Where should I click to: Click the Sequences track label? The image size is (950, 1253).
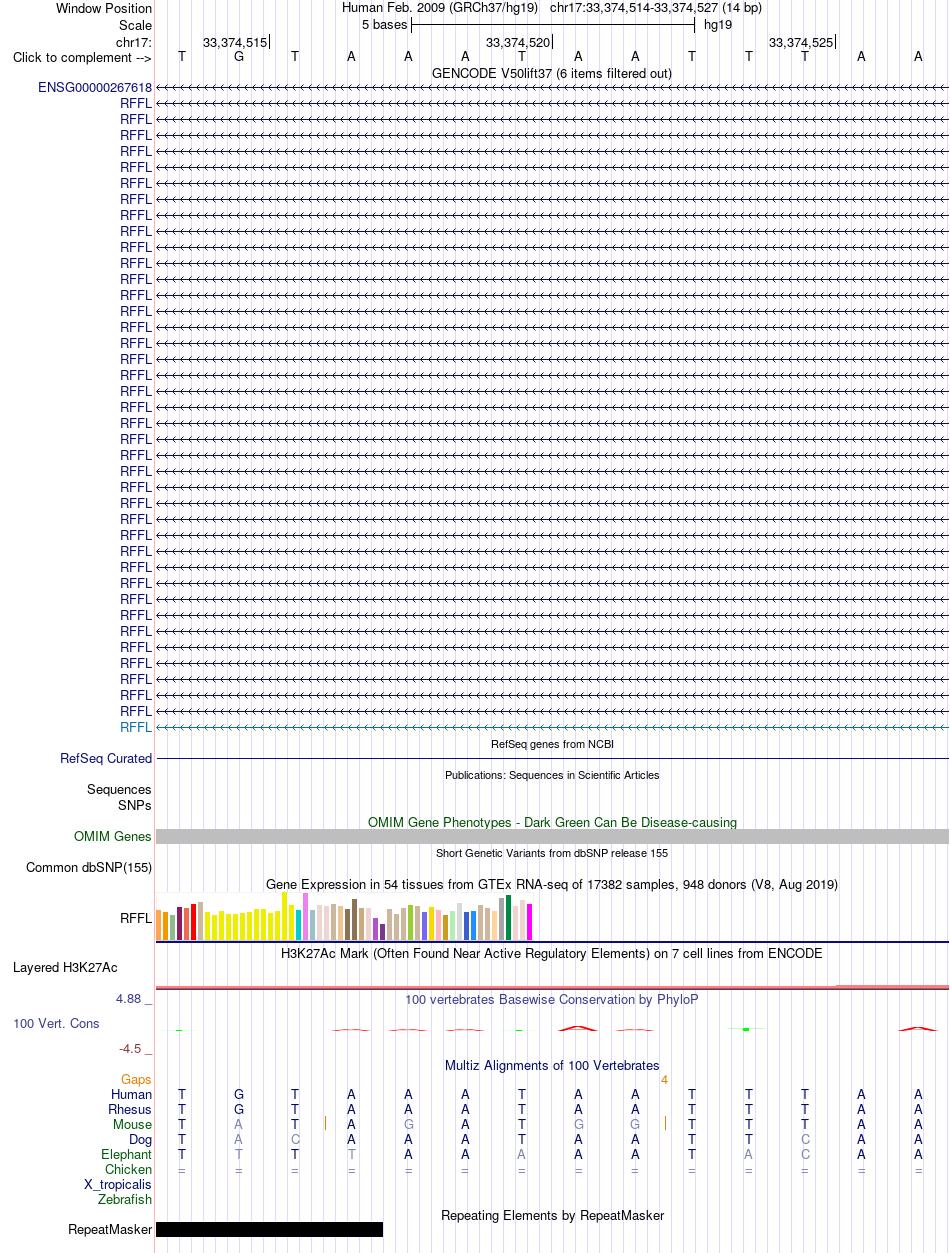pos(119,790)
